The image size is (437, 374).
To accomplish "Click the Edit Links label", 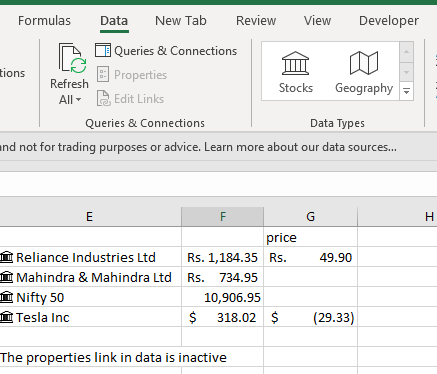I will pyautogui.click(x=139, y=99).
